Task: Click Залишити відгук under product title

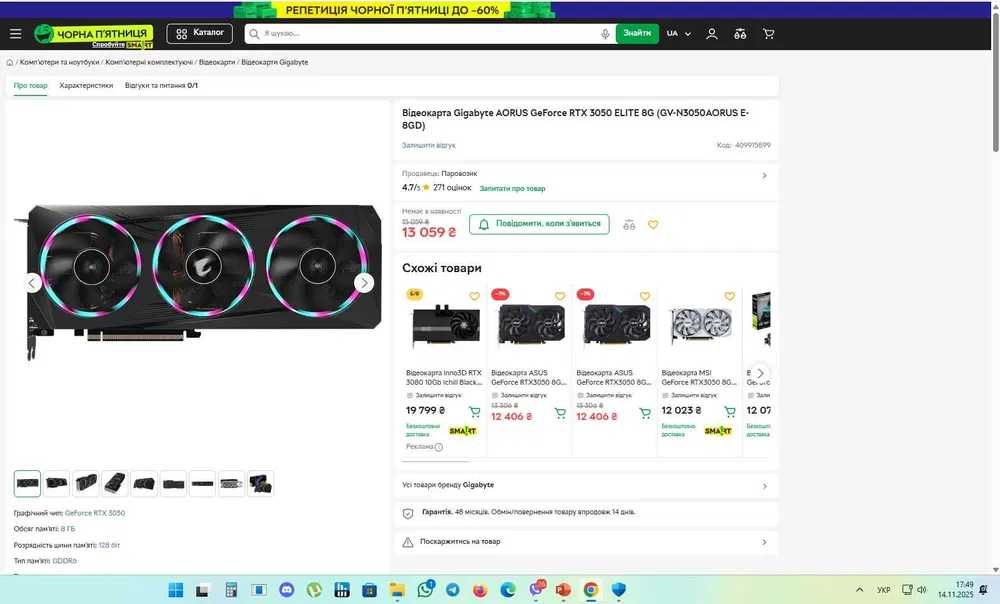Action: coord(429,145)
